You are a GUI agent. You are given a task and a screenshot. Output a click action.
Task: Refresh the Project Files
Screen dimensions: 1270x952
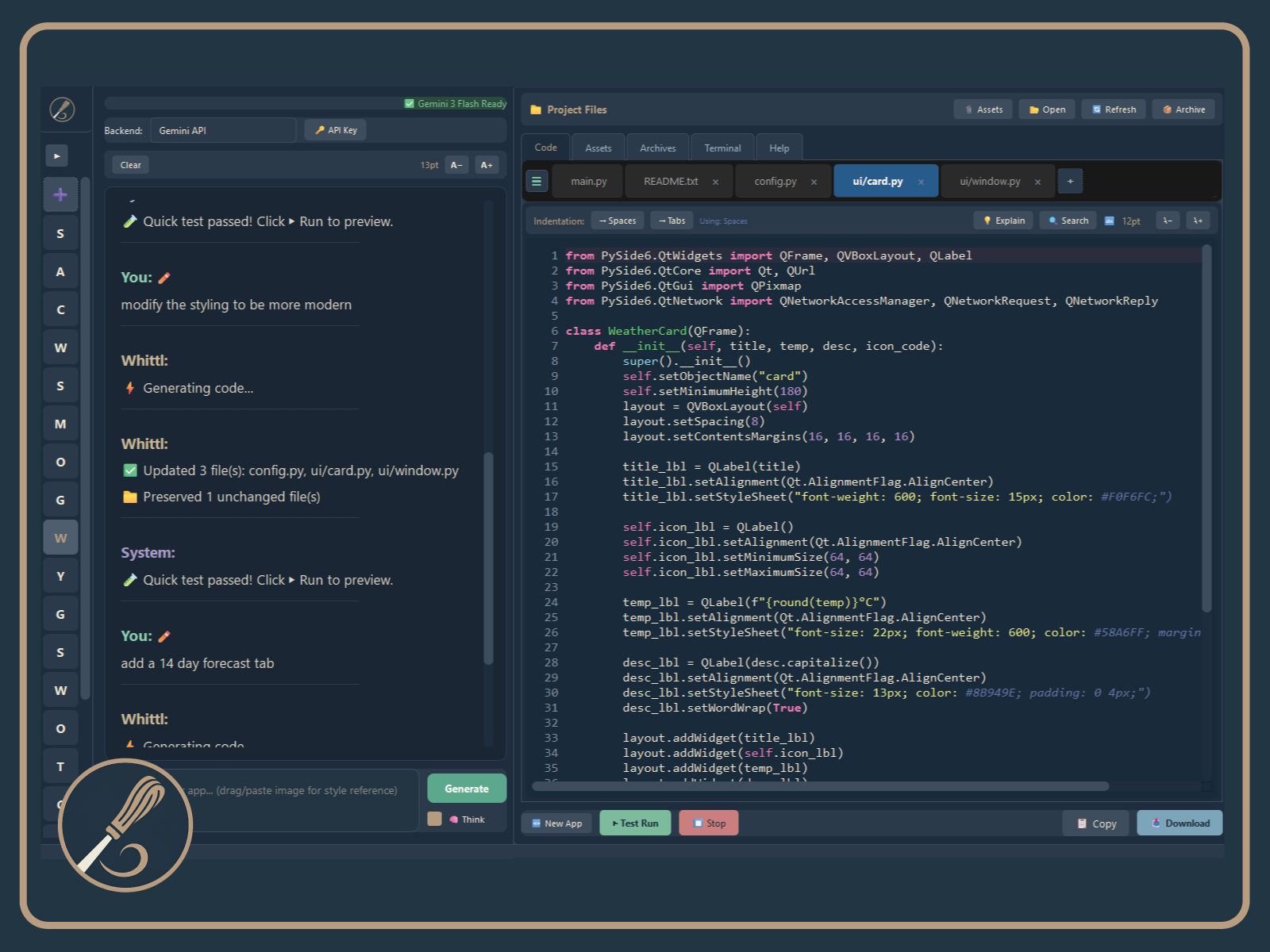point(1113,109)
